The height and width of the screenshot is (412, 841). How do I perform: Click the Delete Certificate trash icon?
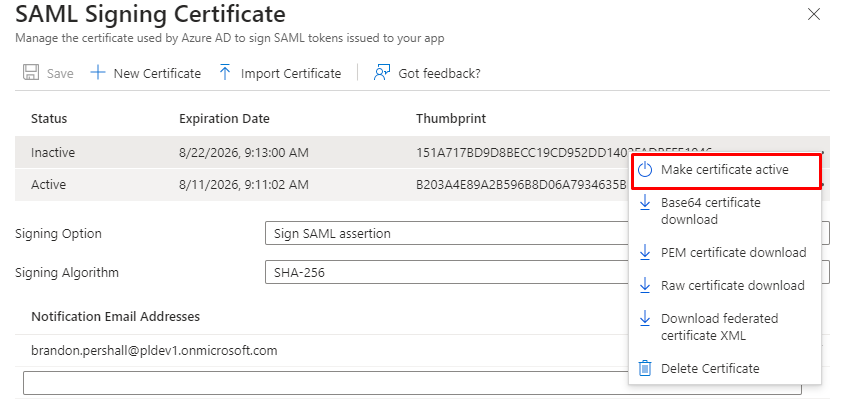click(x=645, y=368)
